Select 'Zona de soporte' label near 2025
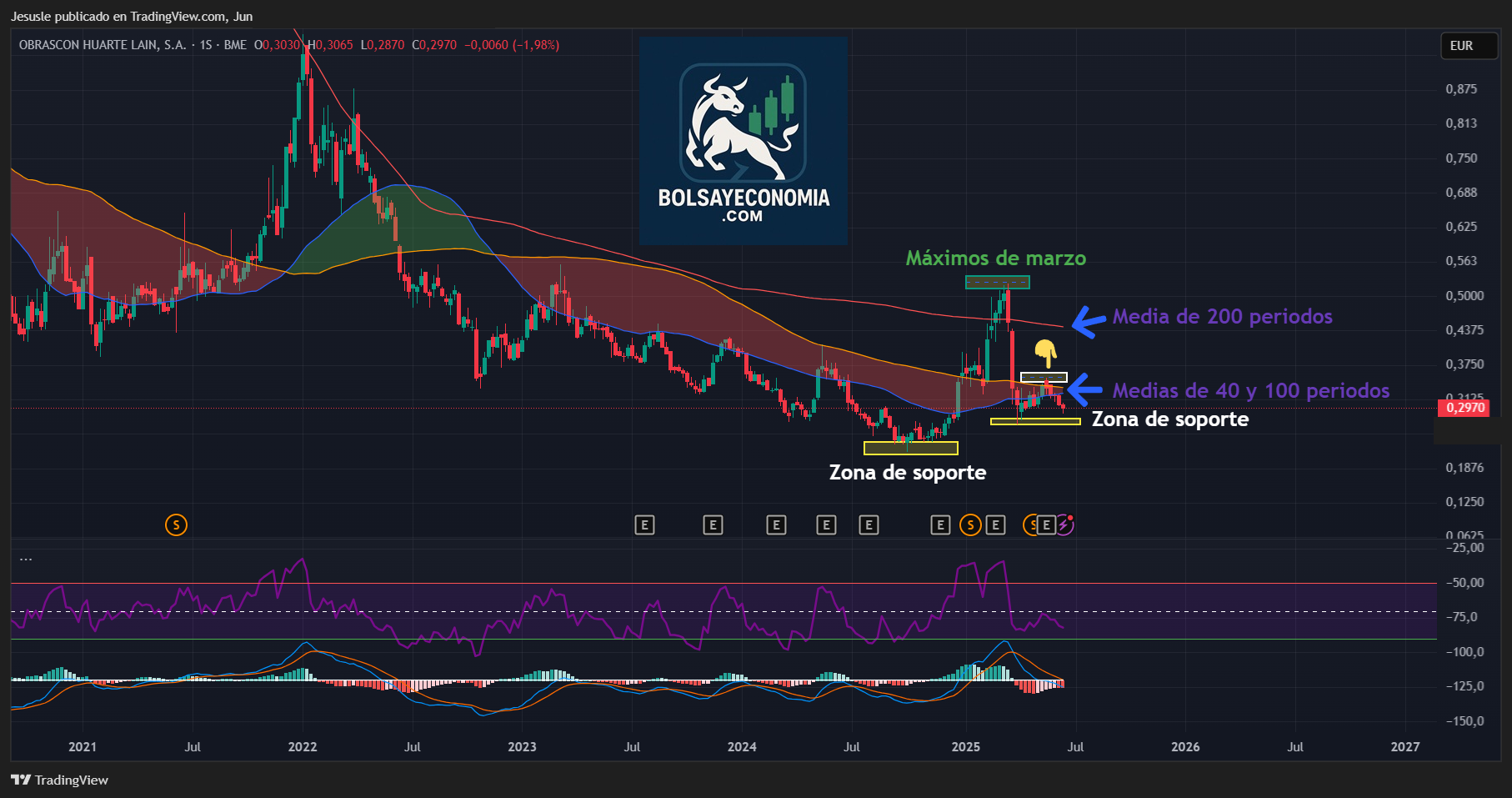This screenshot has height=798, width=1512. 1170,419
